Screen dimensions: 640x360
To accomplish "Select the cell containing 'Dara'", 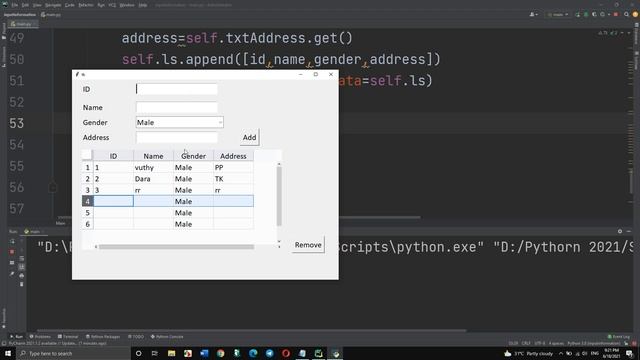I will point(153,179).
